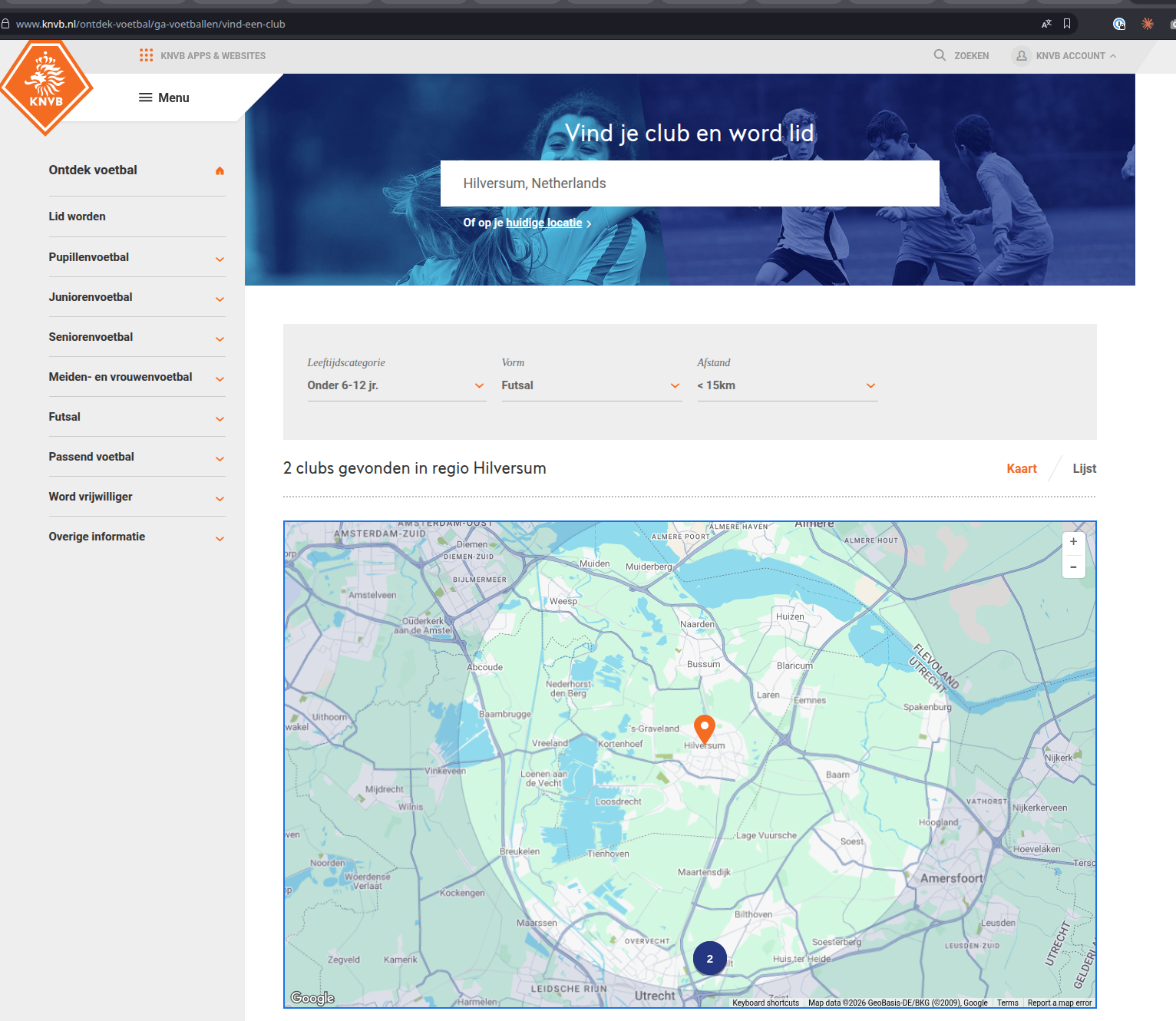The width and height of the screenshot is (1176, 1021).
Task: Click Report a map error
Action: tap(1059, 1003)
